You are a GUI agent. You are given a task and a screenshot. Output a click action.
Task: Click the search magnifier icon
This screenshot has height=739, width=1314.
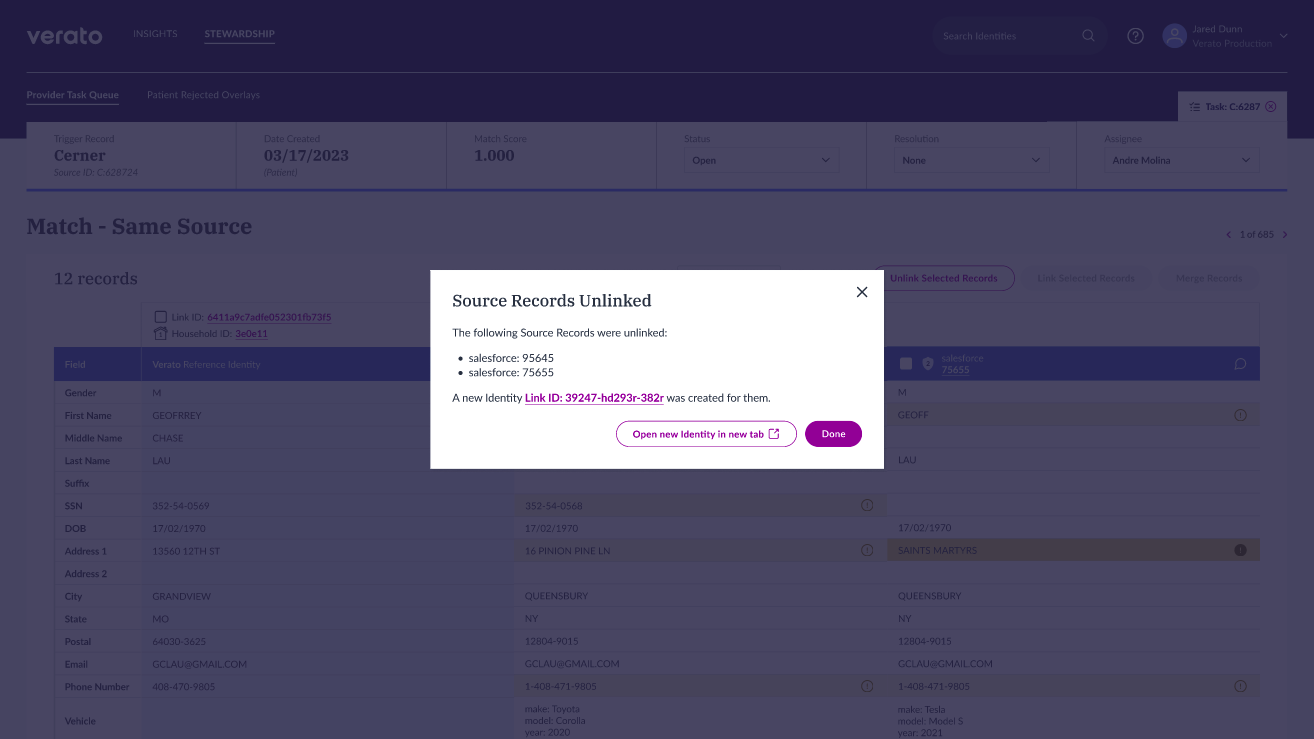(1088, 36)
